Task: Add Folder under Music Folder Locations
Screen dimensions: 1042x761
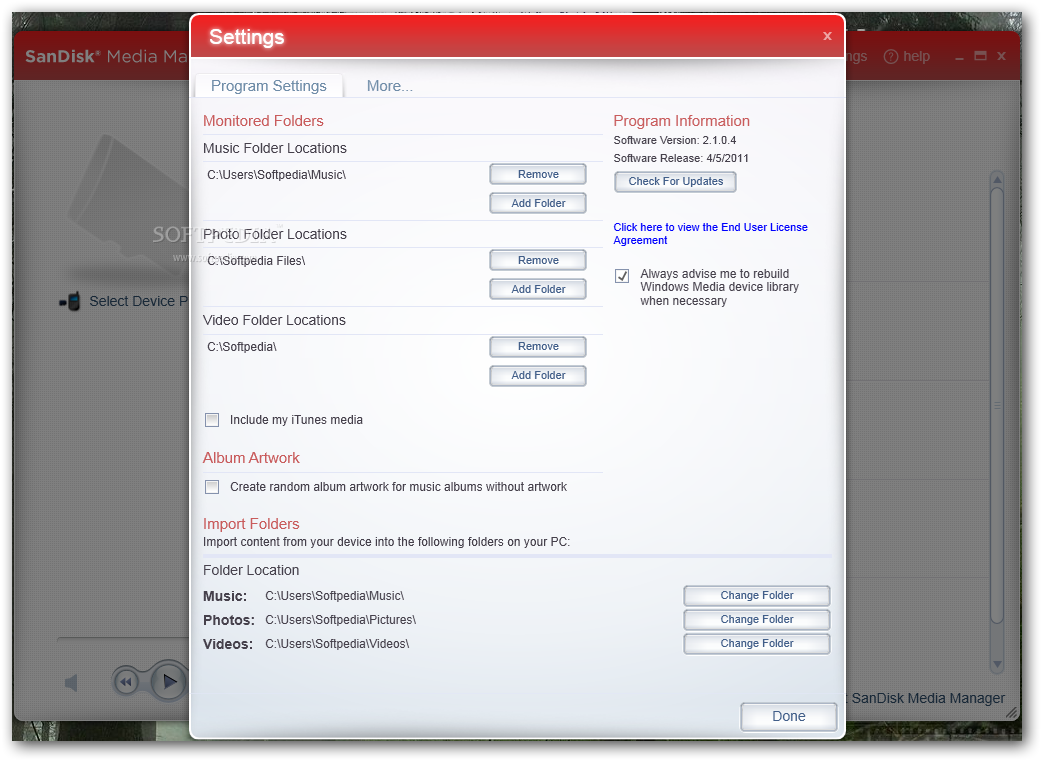Action: click(x=538, y=203)
